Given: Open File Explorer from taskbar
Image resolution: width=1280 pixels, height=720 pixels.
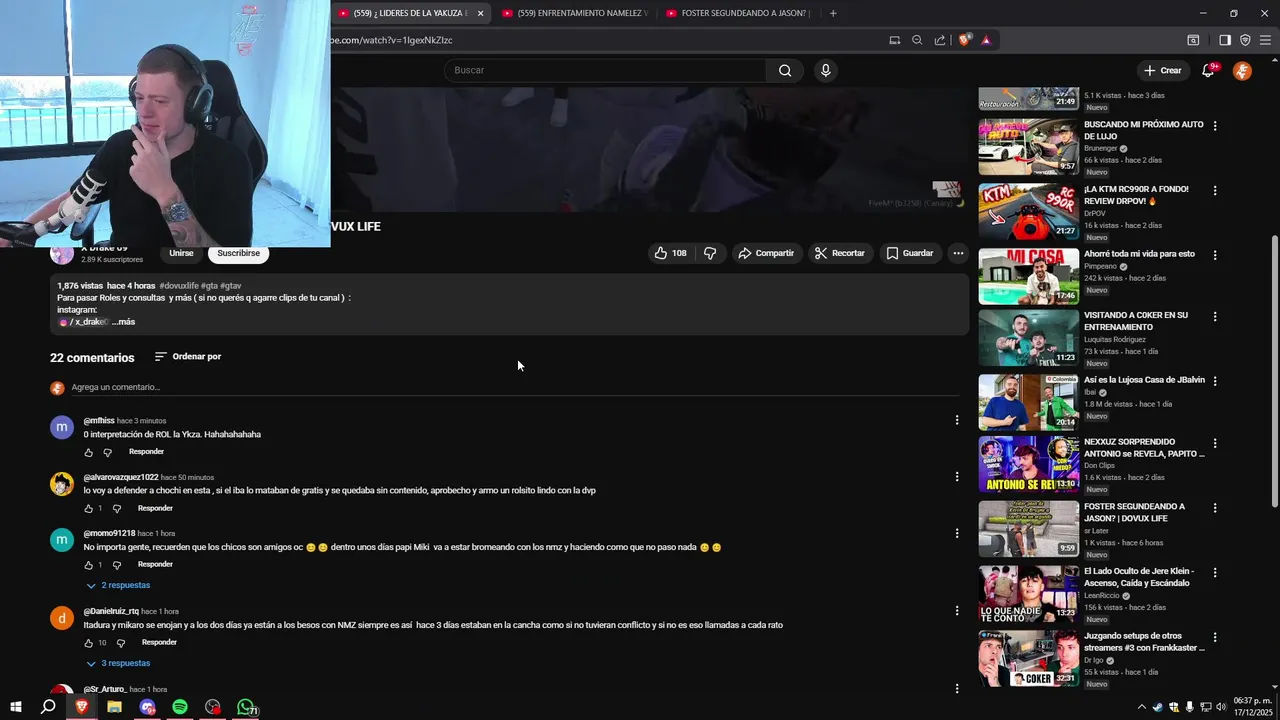Looking at the screenshot, I should (x=114, y=707).
